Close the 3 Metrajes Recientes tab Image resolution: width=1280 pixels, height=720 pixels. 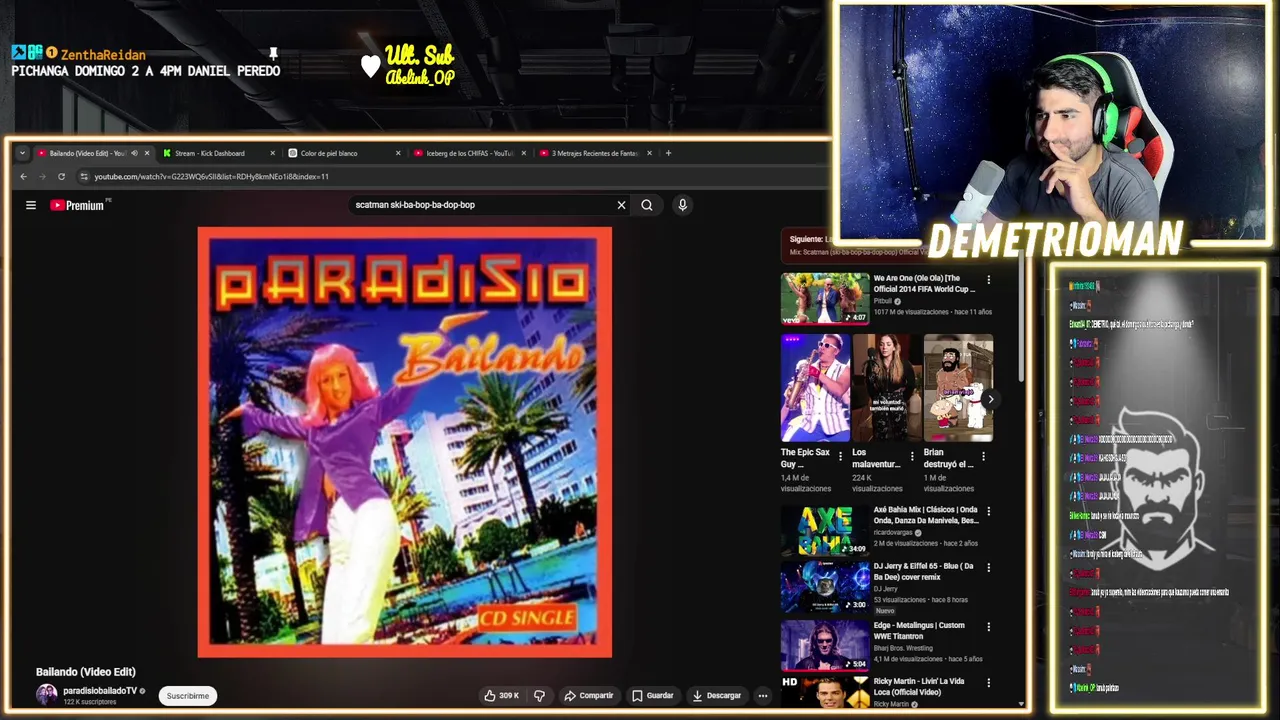(x=649, y=153)
